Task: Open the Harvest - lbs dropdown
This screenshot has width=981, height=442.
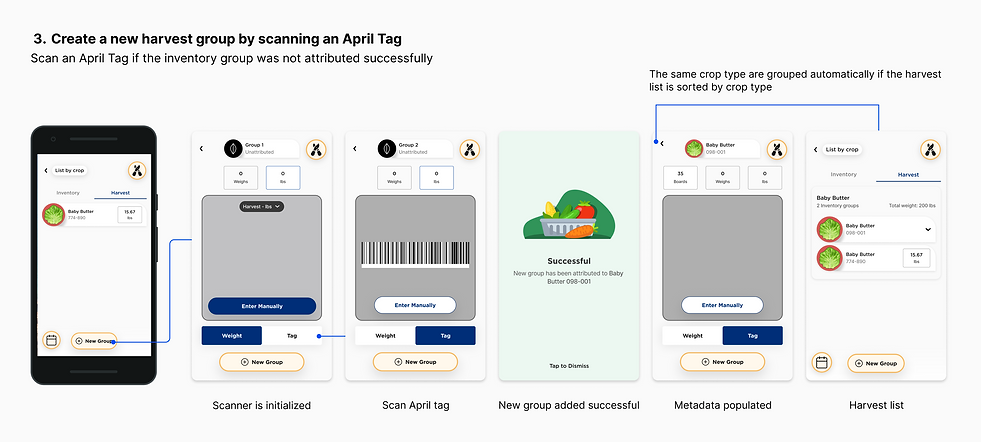Action: click(262, 206)
